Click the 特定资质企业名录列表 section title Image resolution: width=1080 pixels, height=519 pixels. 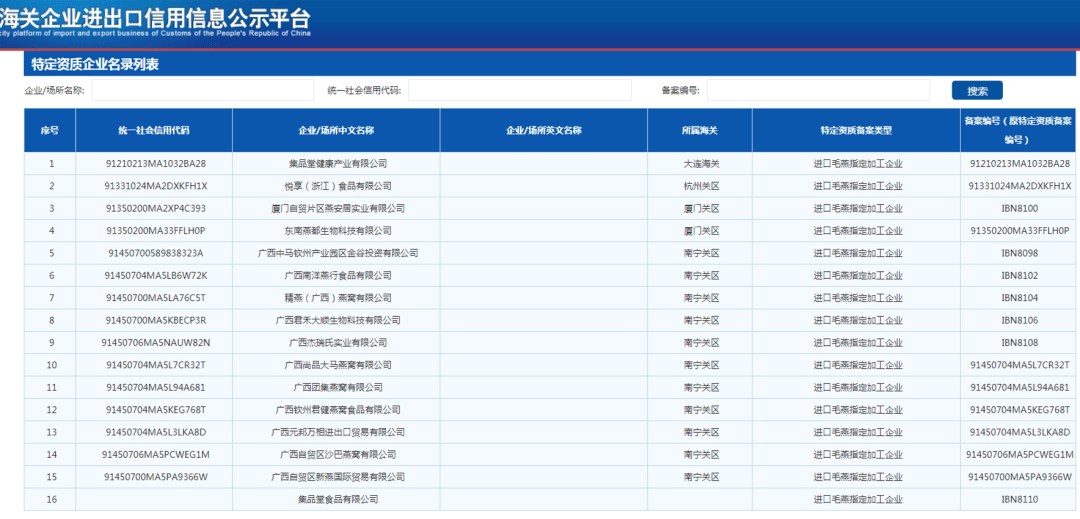click(x=95, y=65)
